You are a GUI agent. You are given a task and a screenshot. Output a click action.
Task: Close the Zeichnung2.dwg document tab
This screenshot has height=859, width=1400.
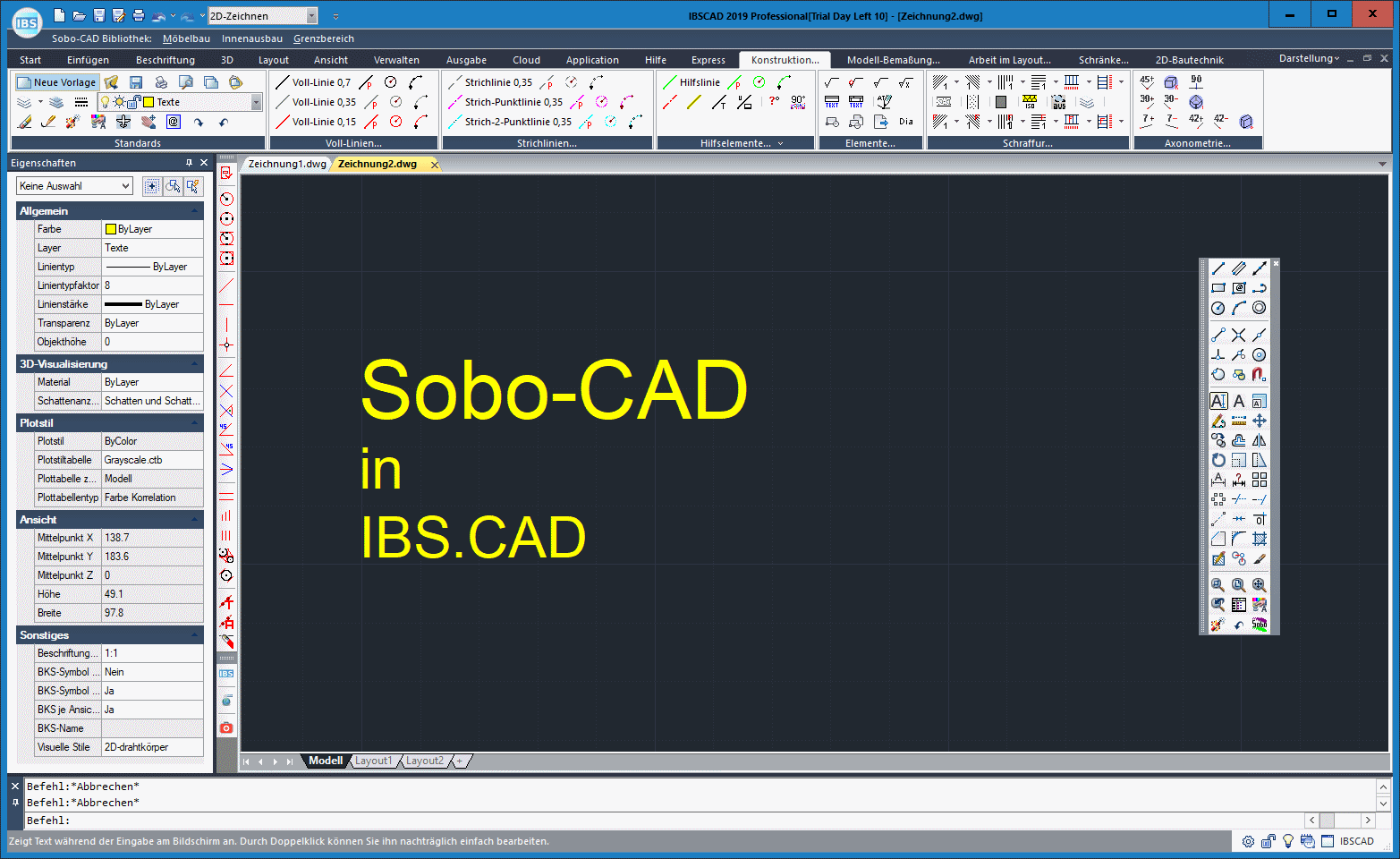pyautogui.click(x=435, y=165)
